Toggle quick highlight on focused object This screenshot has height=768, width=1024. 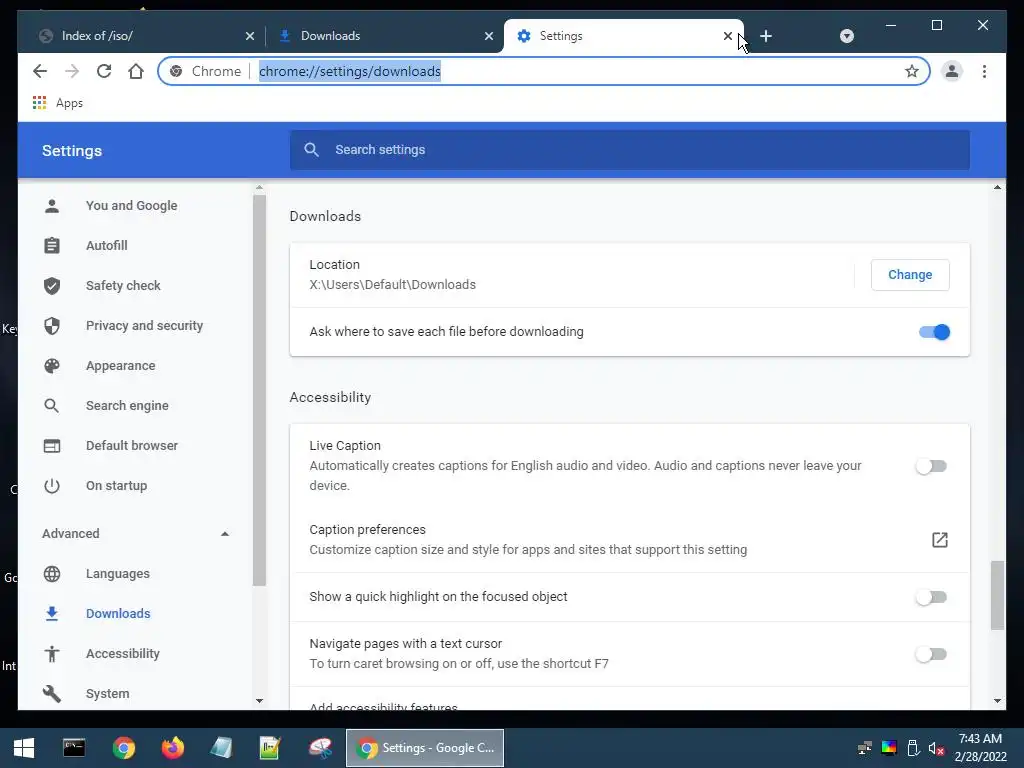click(931, 597)
